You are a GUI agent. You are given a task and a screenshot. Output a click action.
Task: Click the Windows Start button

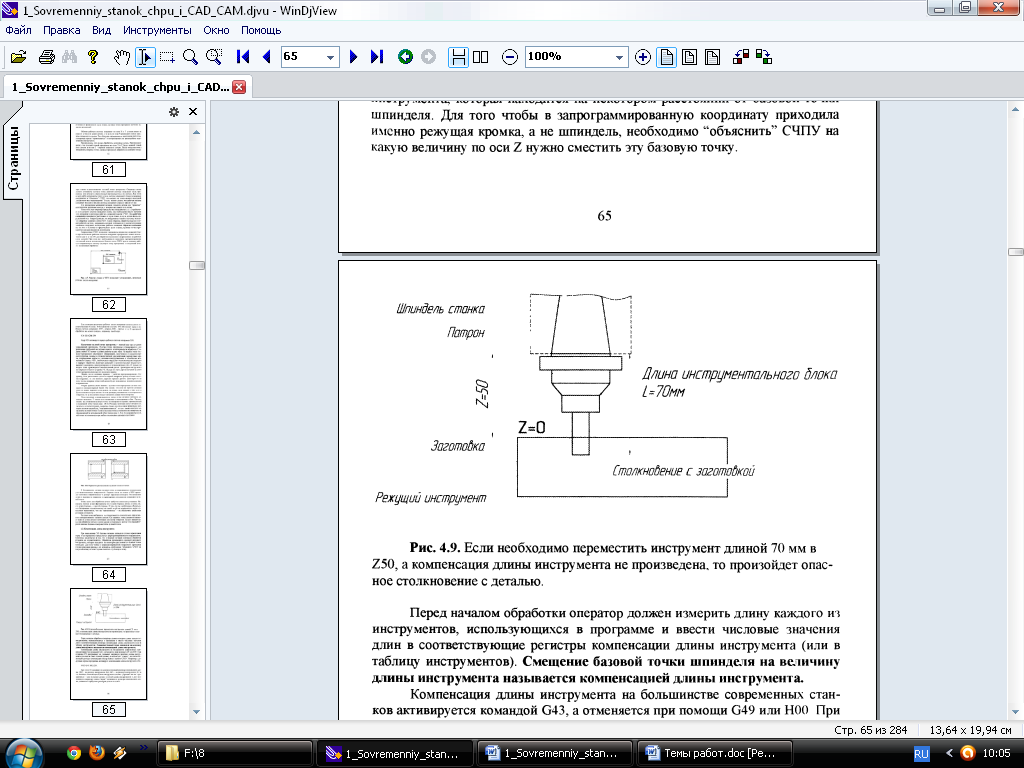(23, 754)
